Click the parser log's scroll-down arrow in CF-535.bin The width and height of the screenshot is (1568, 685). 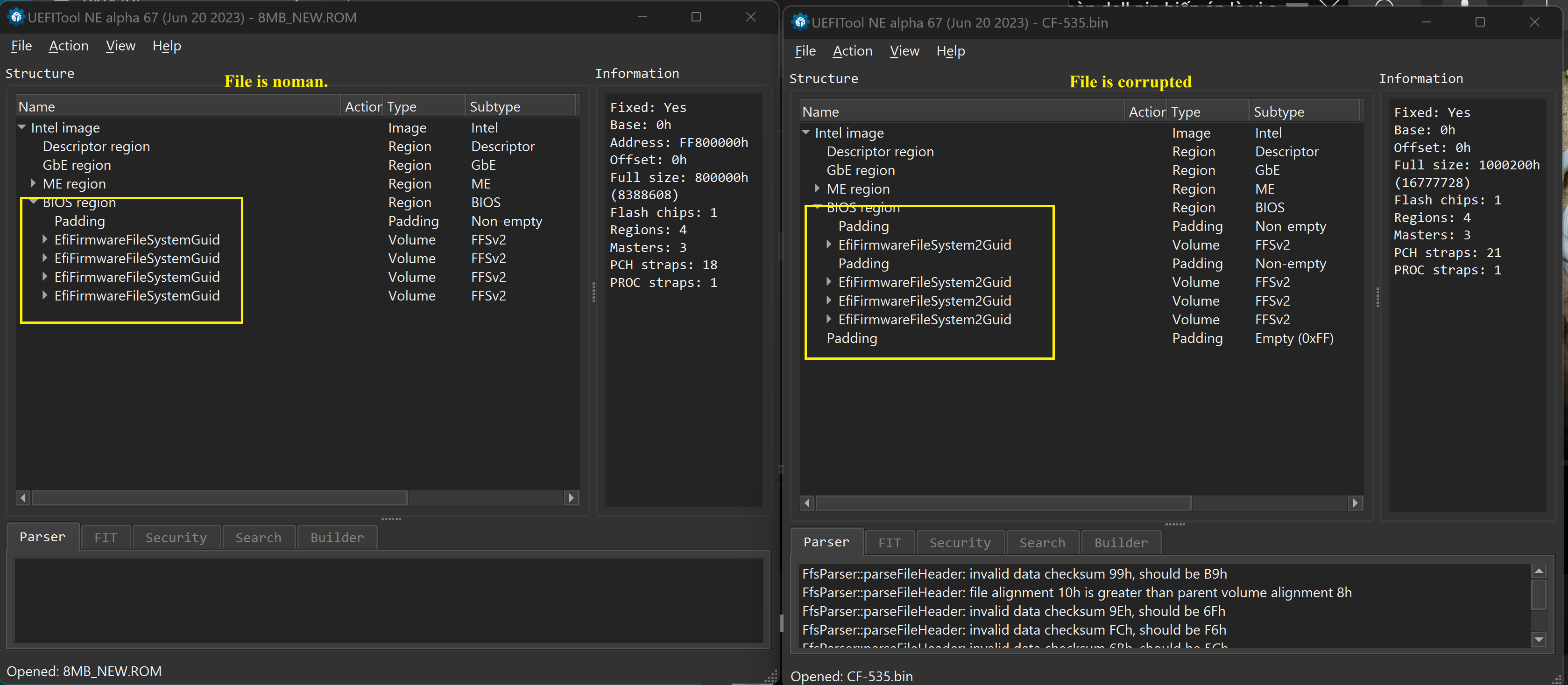click(1539, 639)
